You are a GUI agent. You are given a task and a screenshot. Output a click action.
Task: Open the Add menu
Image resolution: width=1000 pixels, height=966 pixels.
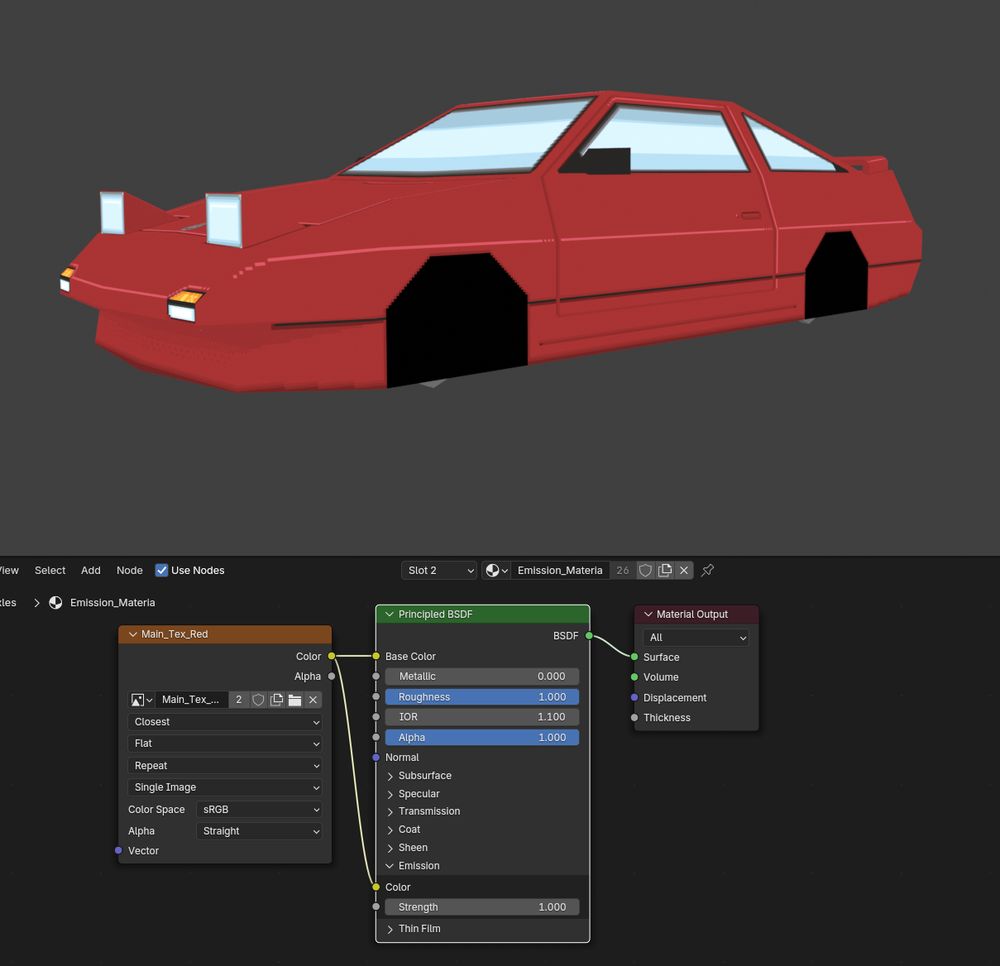coord(91,571)
